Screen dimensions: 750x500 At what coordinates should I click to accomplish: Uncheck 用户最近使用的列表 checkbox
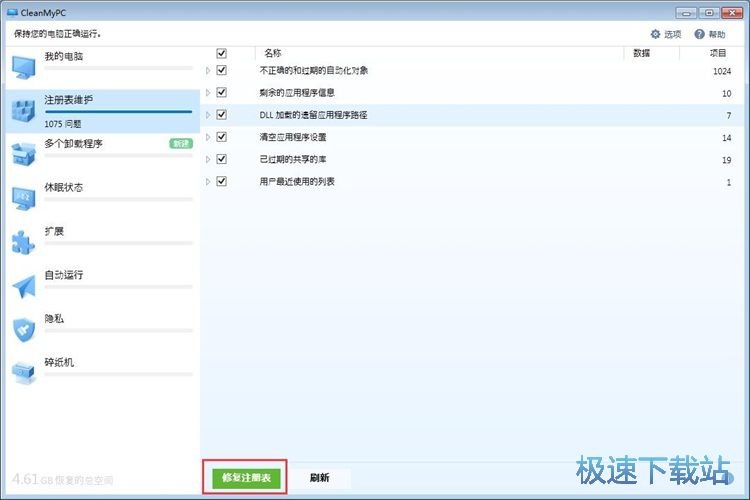pos(221,181)
